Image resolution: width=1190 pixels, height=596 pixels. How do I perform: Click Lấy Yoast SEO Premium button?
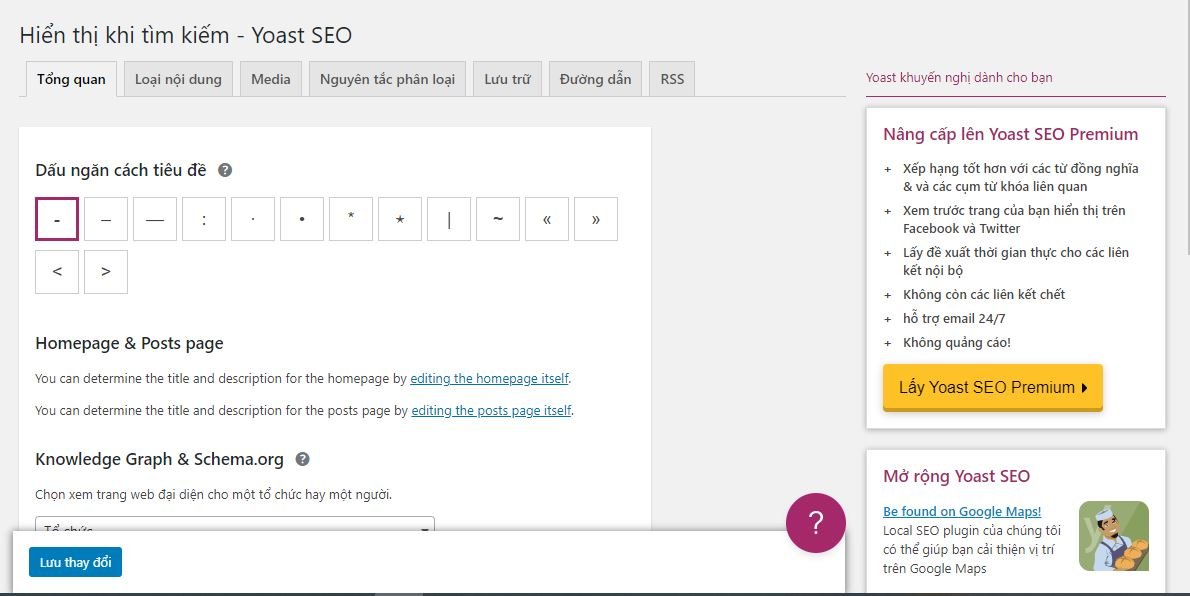click(993, 387)
